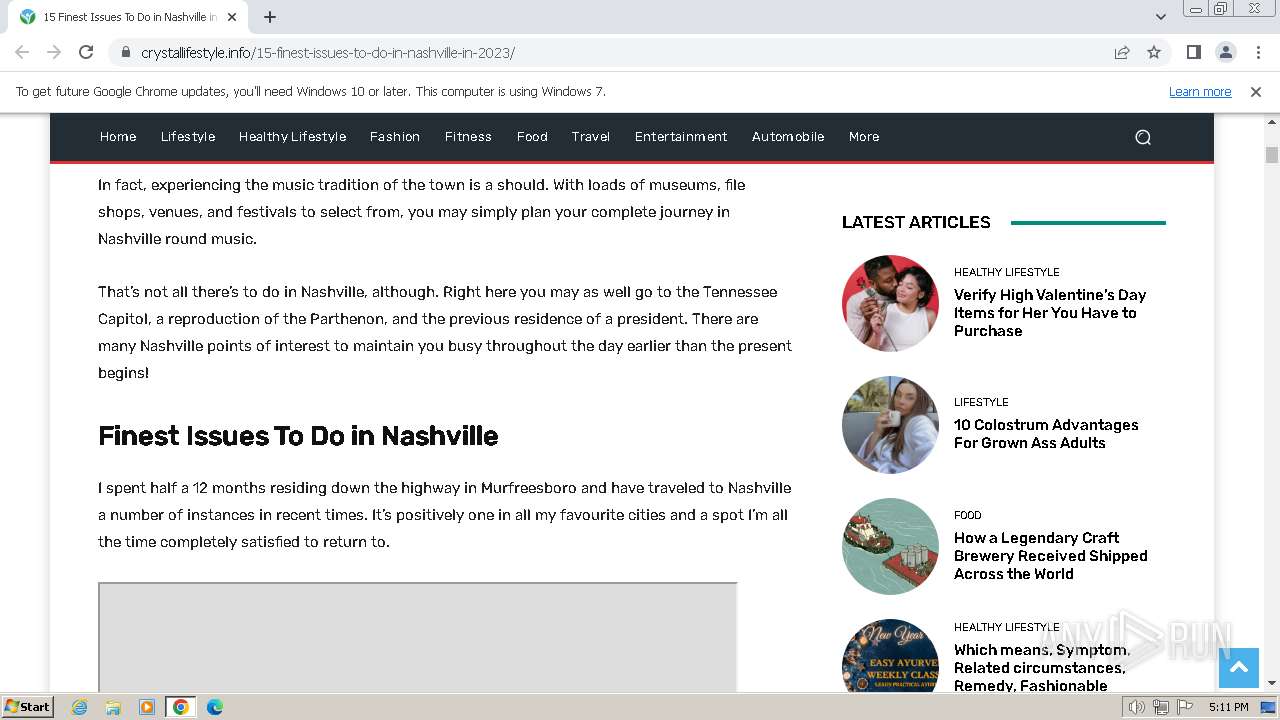
Task: Click the Chrome taskbar icon
Action: 181,707
